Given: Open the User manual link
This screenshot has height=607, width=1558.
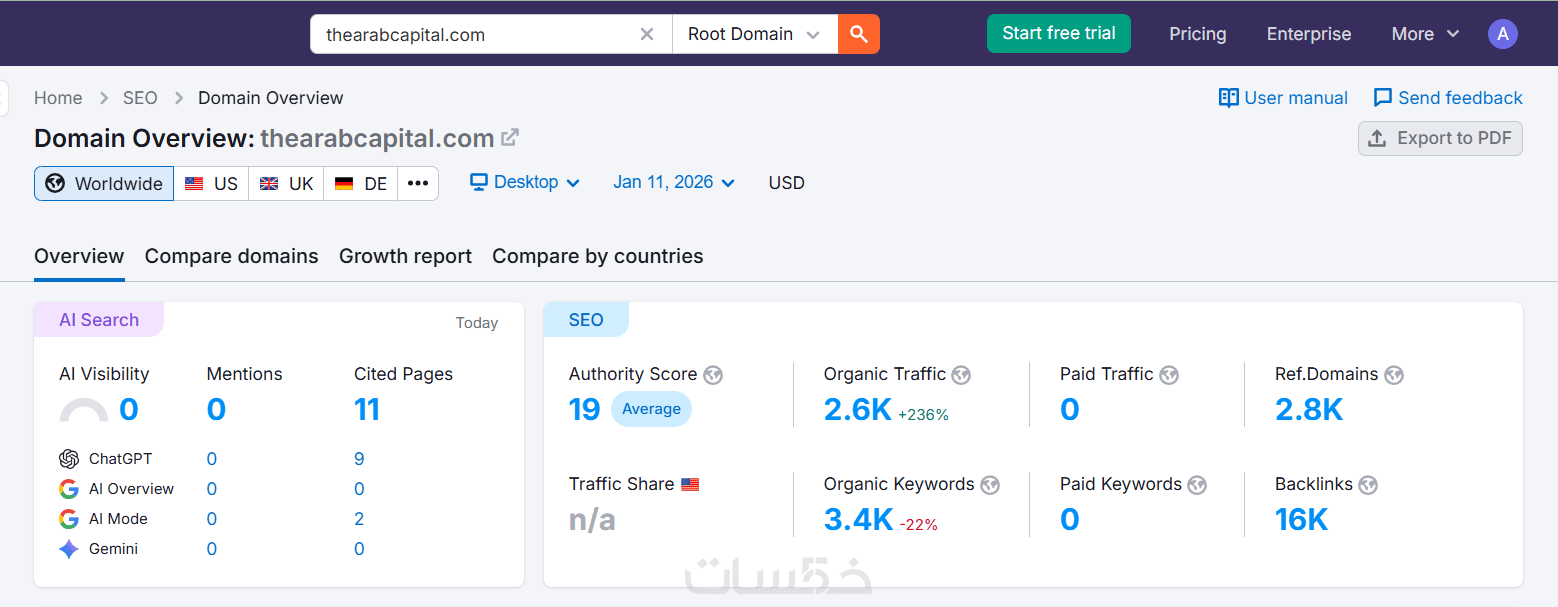Looking at the screenshot, I should coord(1283,98).
